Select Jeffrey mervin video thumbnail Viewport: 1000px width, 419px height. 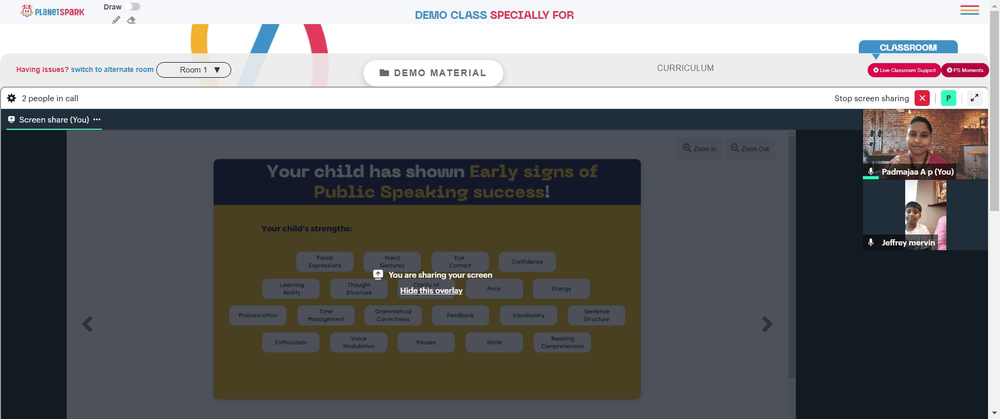click(906, 215)
